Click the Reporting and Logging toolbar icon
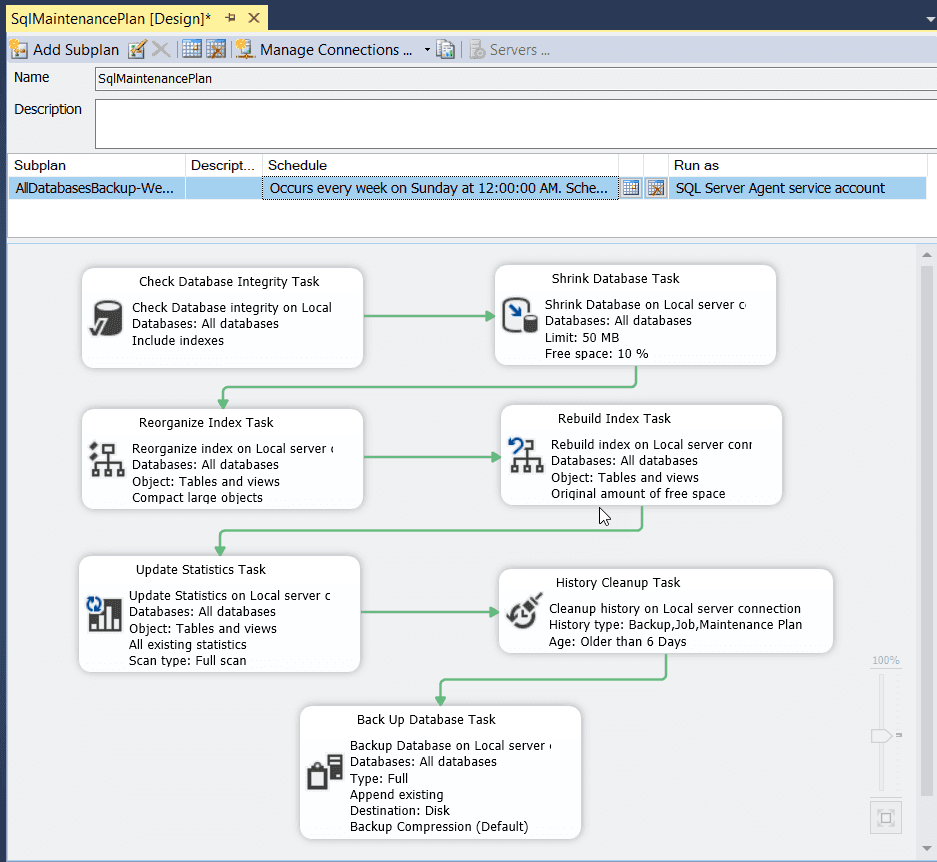 [446, 50]
